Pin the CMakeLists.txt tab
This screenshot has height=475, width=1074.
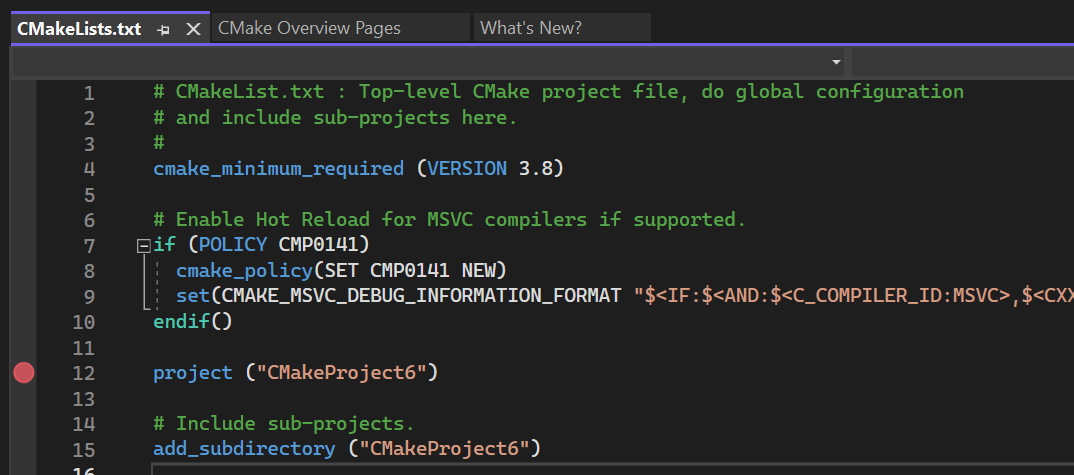pos(165,29)
